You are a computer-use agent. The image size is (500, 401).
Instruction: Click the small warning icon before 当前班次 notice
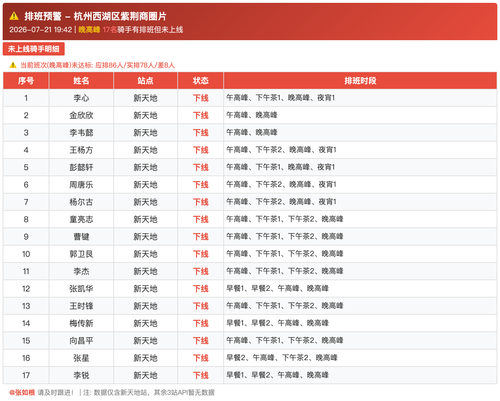[x=13, y=65]
